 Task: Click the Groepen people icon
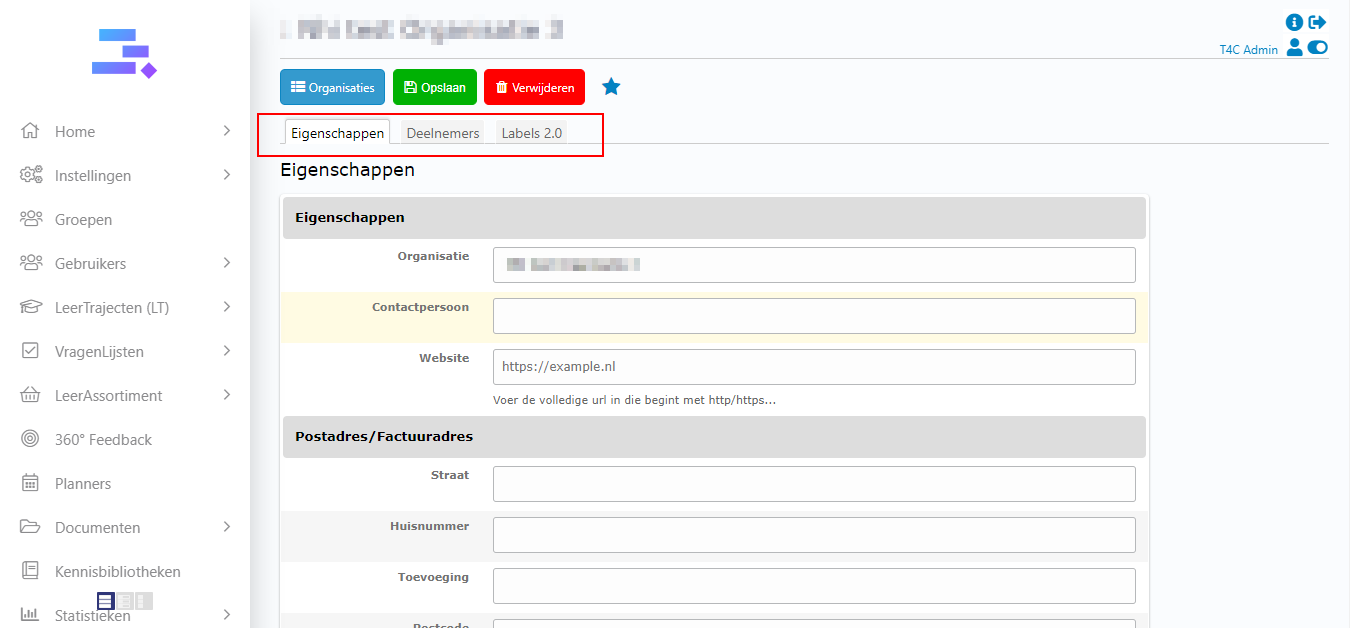point(31,219)
